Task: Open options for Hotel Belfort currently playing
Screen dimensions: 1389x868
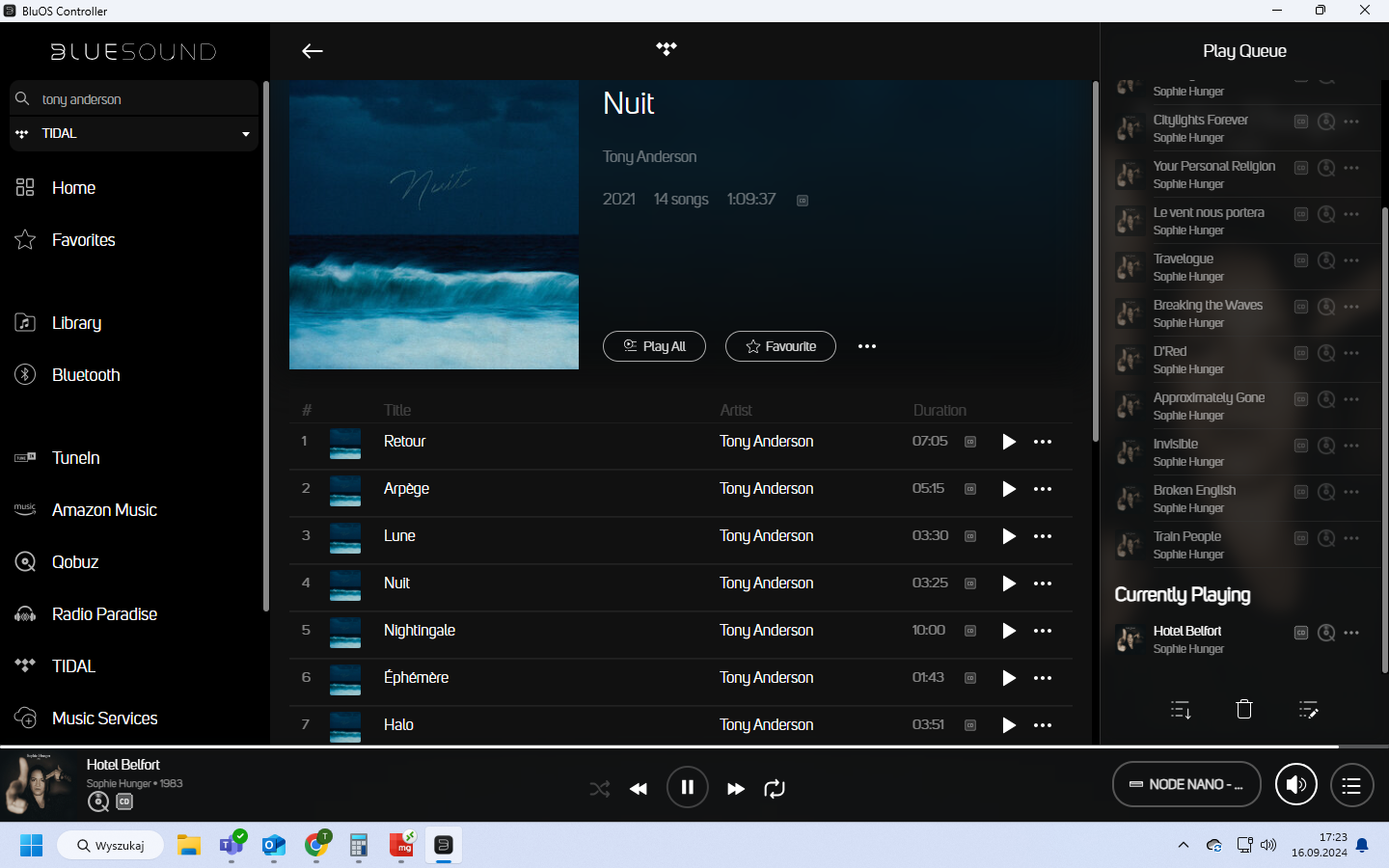Action: point(1351,633)
